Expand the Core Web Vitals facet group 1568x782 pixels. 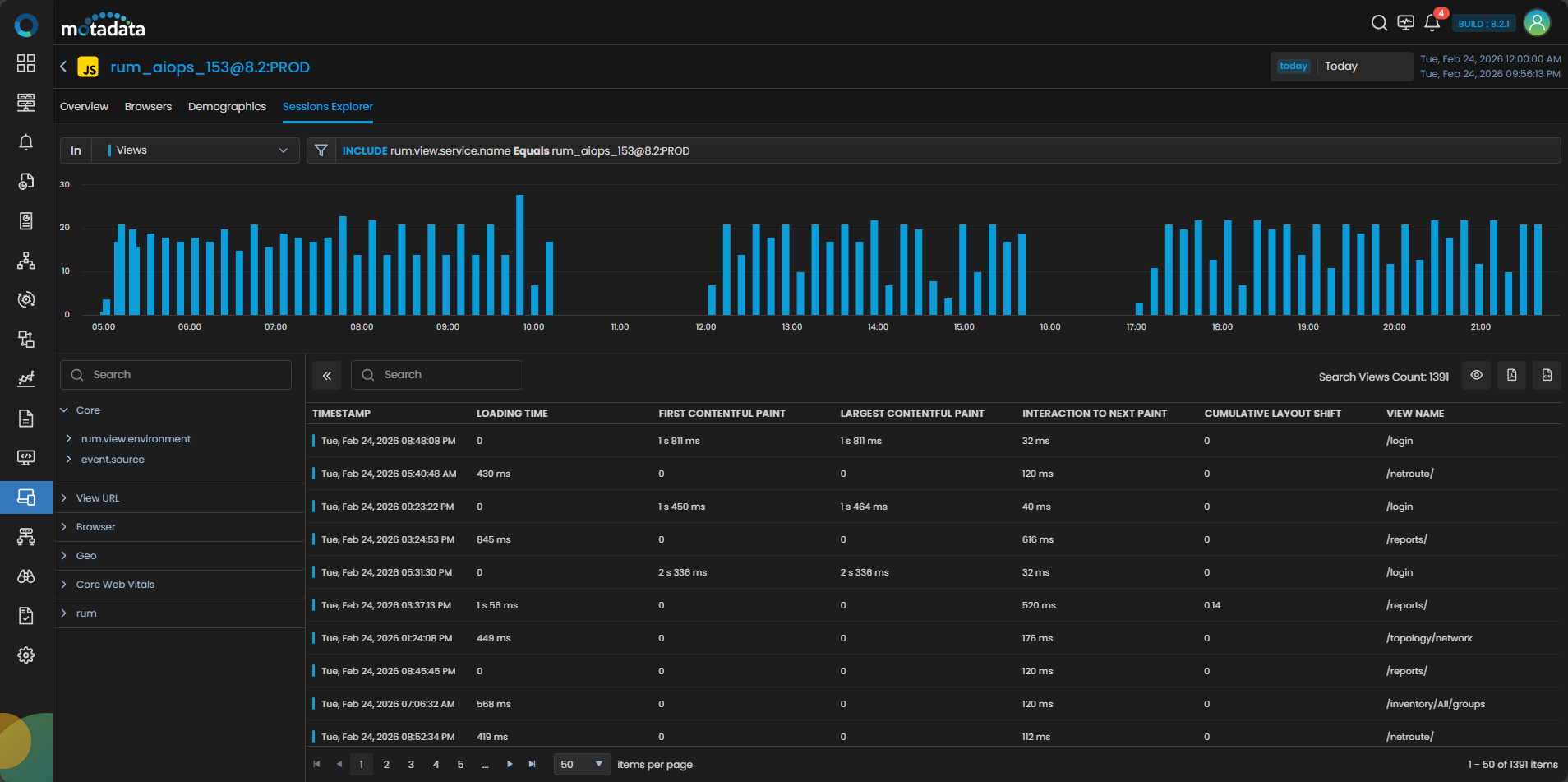pos(115,585)
